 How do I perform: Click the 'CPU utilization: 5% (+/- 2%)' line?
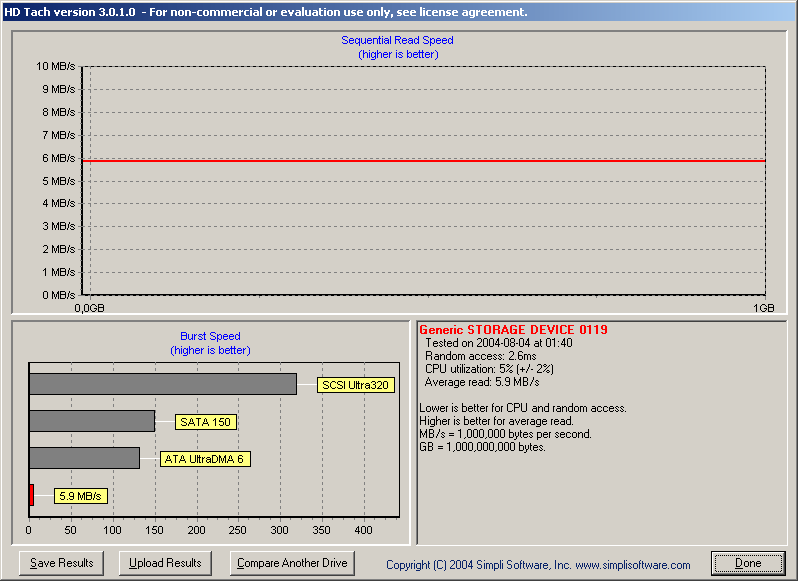489,369
